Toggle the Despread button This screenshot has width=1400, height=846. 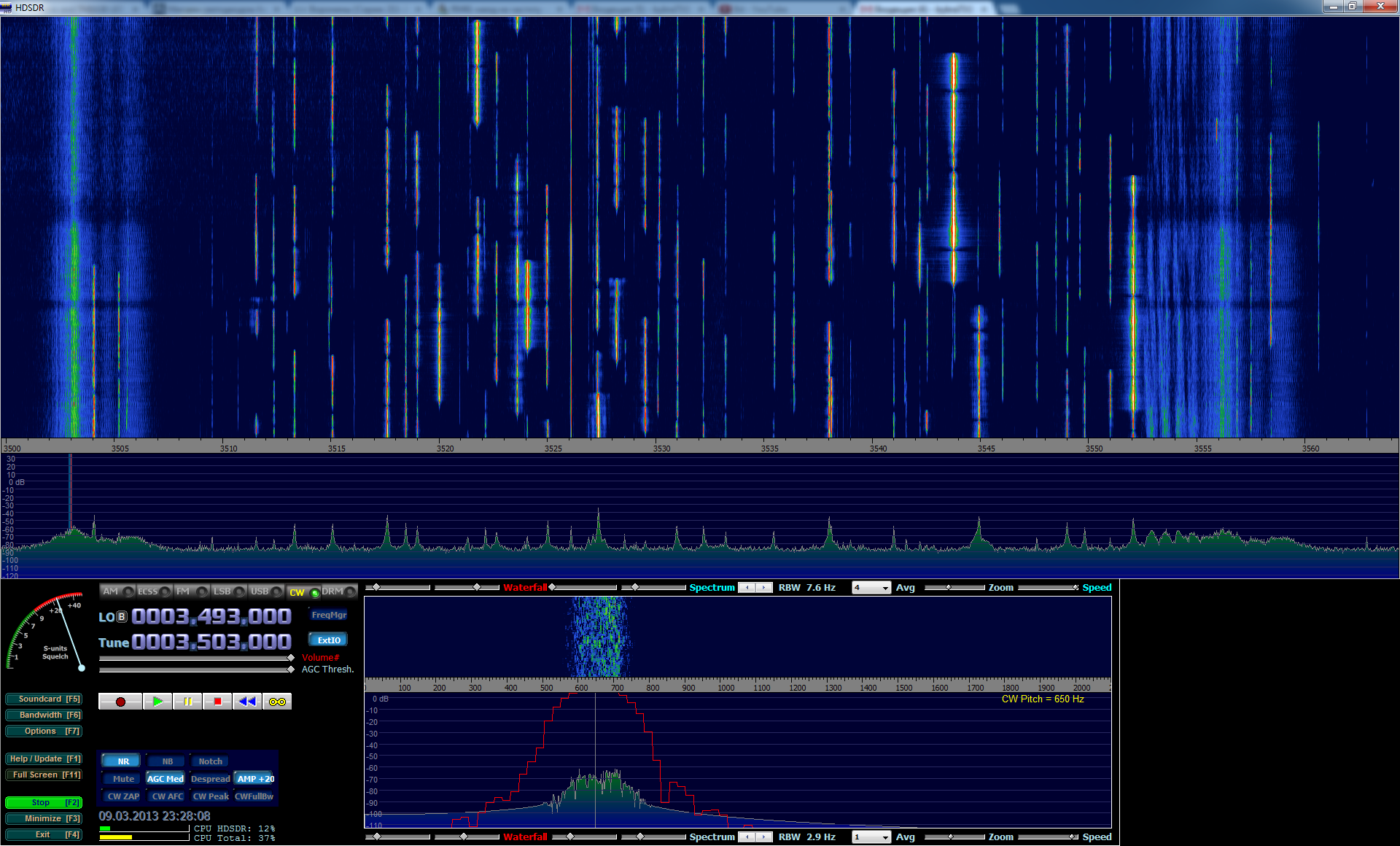pos(210,779)
